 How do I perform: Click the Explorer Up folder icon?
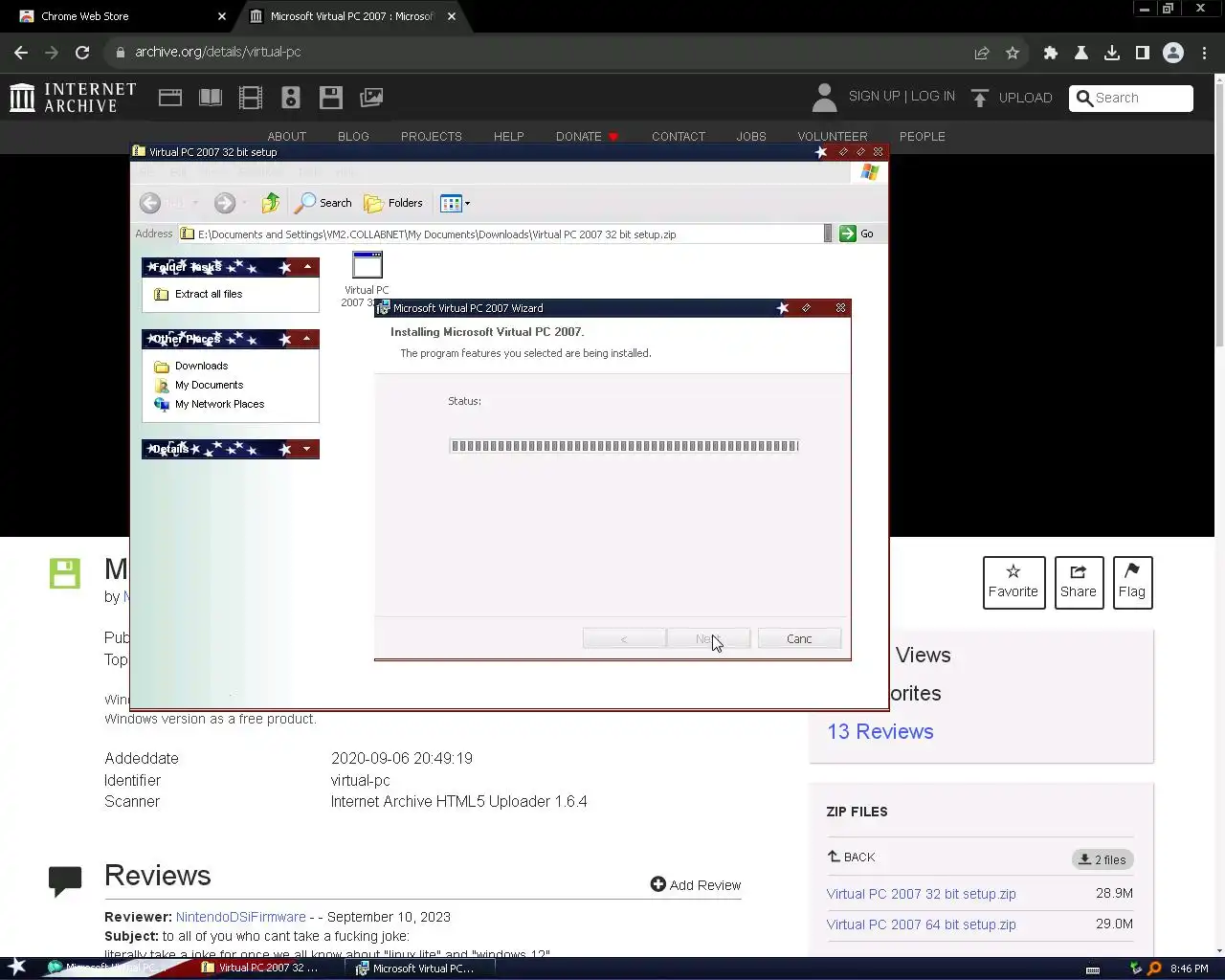click(271, 203)
